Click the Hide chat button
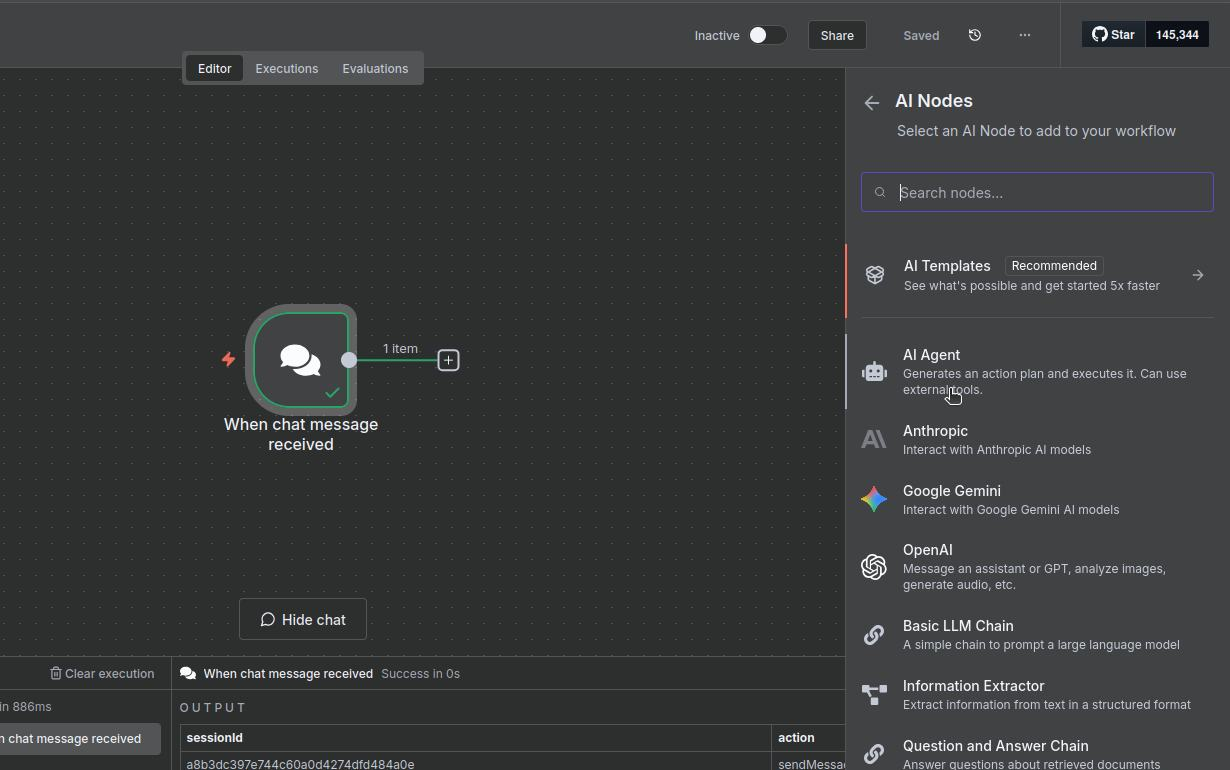This screenshot has height=770, width=1230. pos(303,620)
